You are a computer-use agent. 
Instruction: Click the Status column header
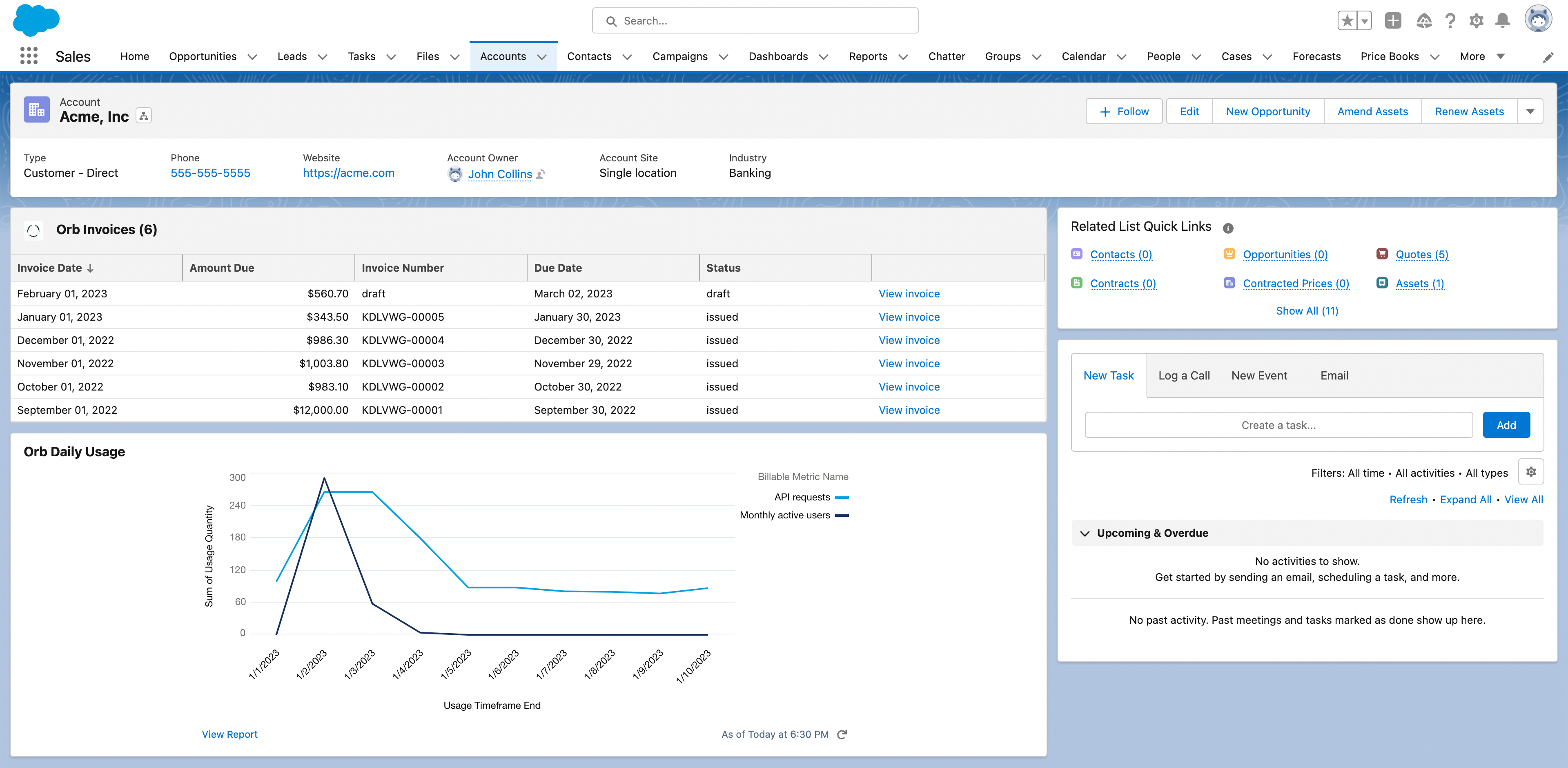point(785,268)
